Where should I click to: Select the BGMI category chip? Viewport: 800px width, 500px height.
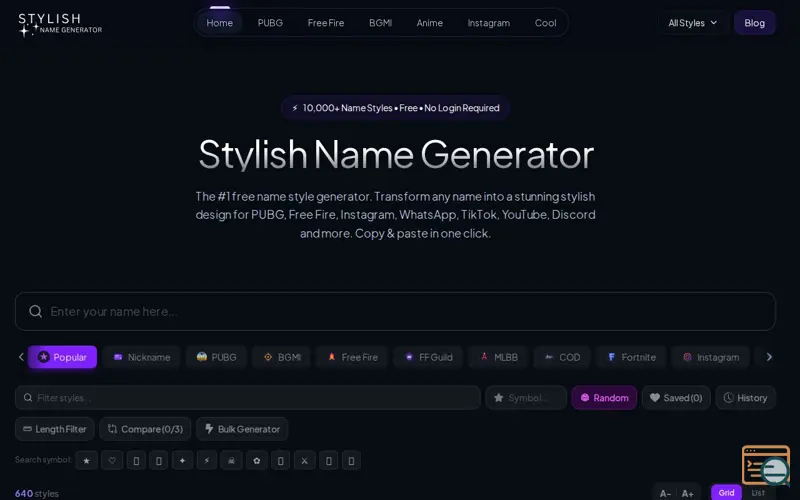coord(282,357)
